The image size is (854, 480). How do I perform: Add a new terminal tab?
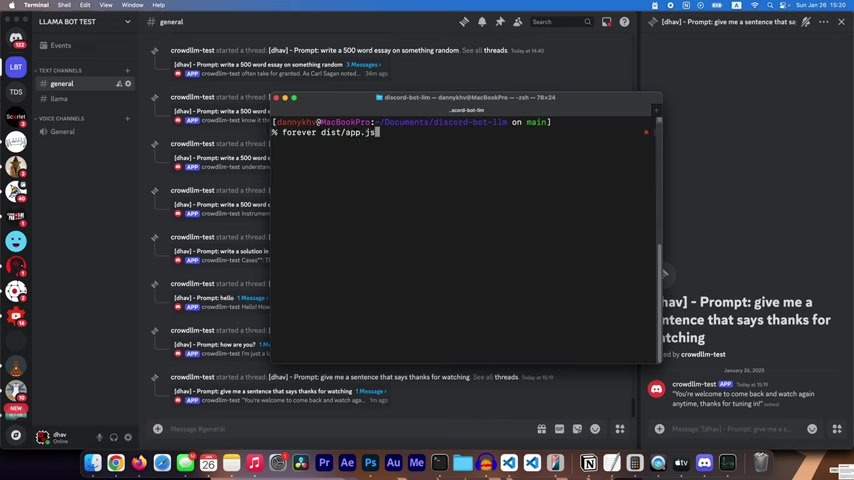(x=656, y=110)
